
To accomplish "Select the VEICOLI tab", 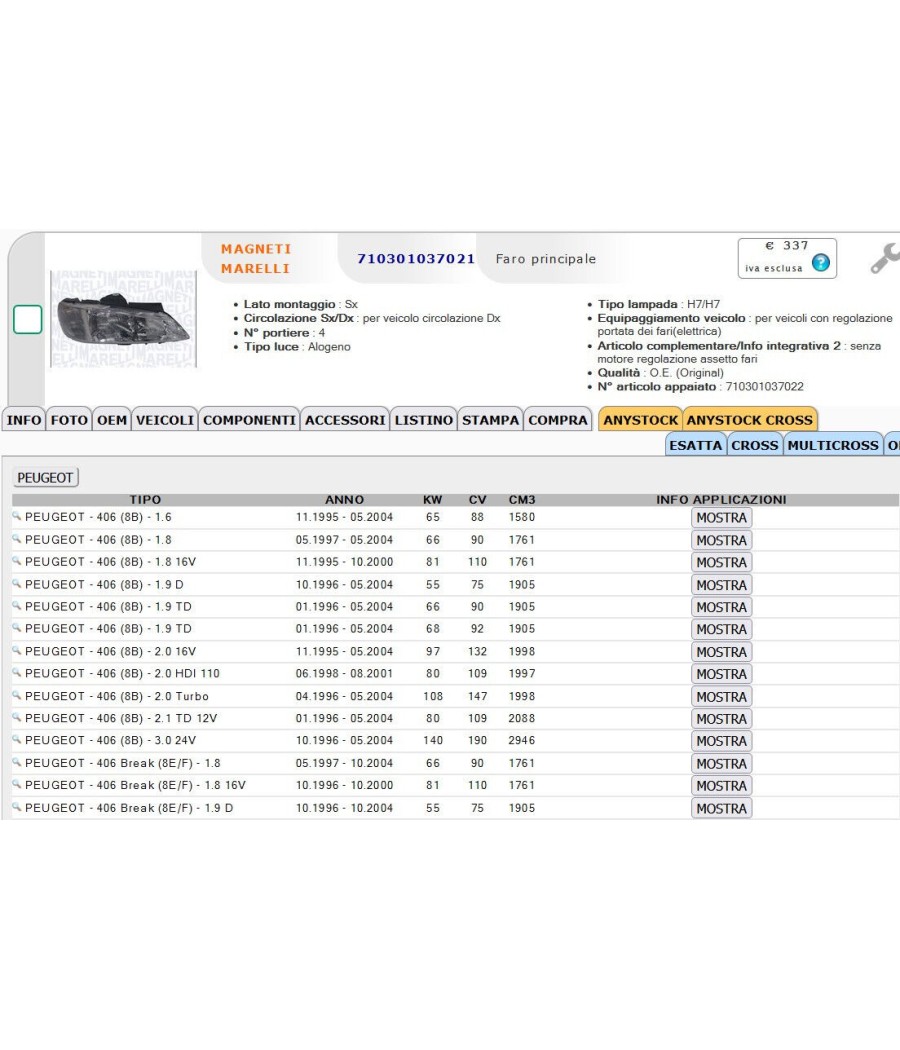I will click(165, 419).
